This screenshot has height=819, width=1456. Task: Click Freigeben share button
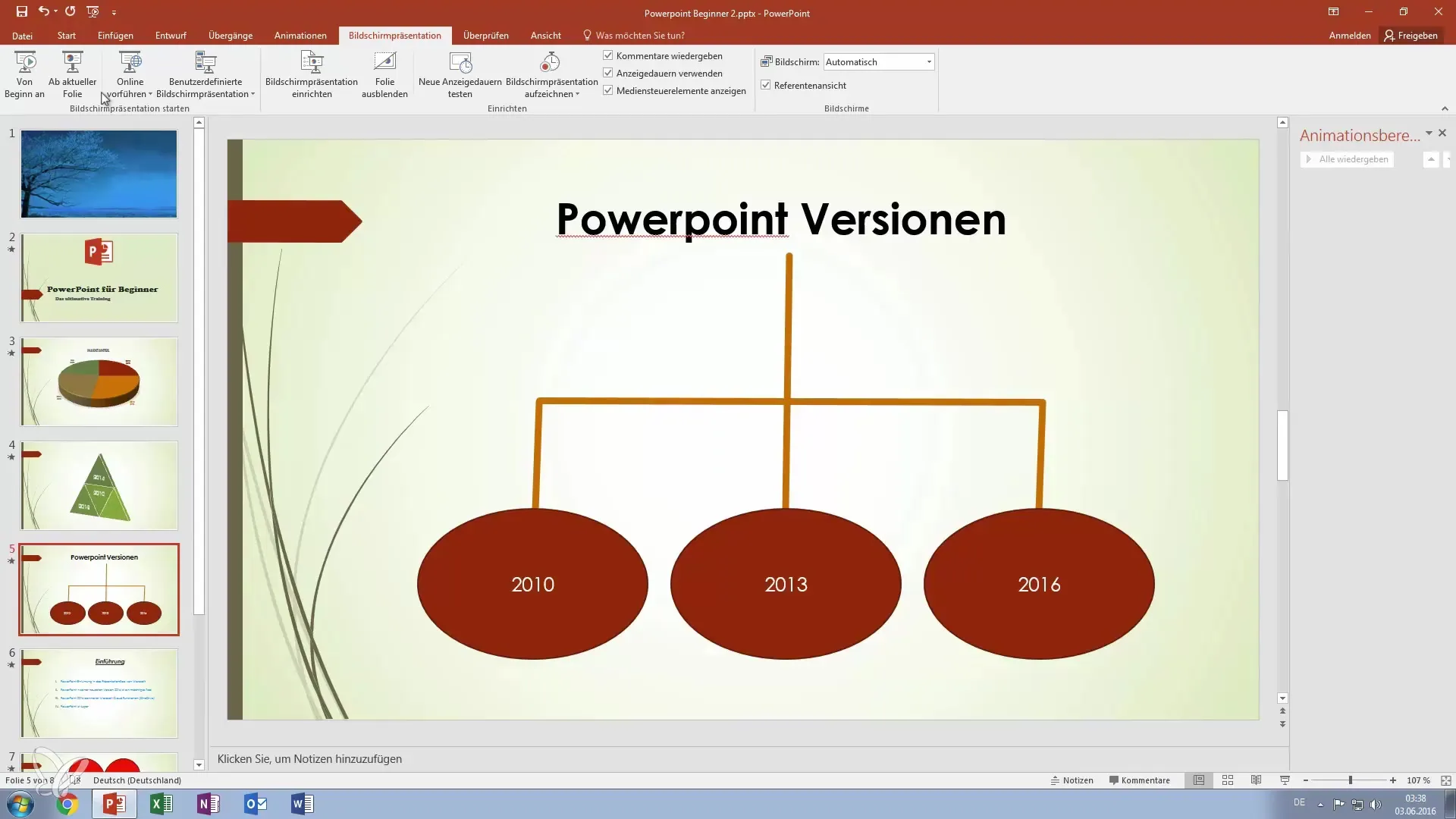tap(1410, 36)
